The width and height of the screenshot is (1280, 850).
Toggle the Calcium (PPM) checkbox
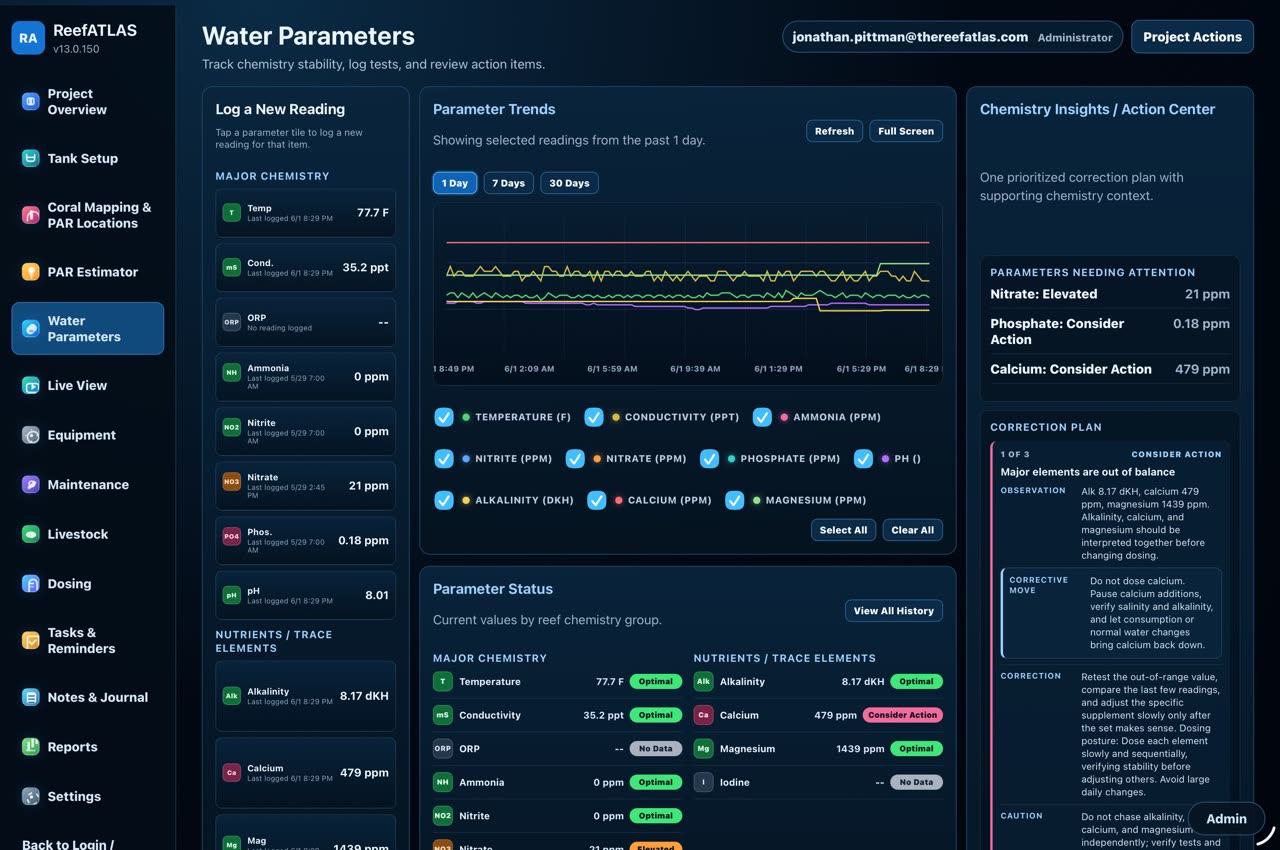[597, 500]
